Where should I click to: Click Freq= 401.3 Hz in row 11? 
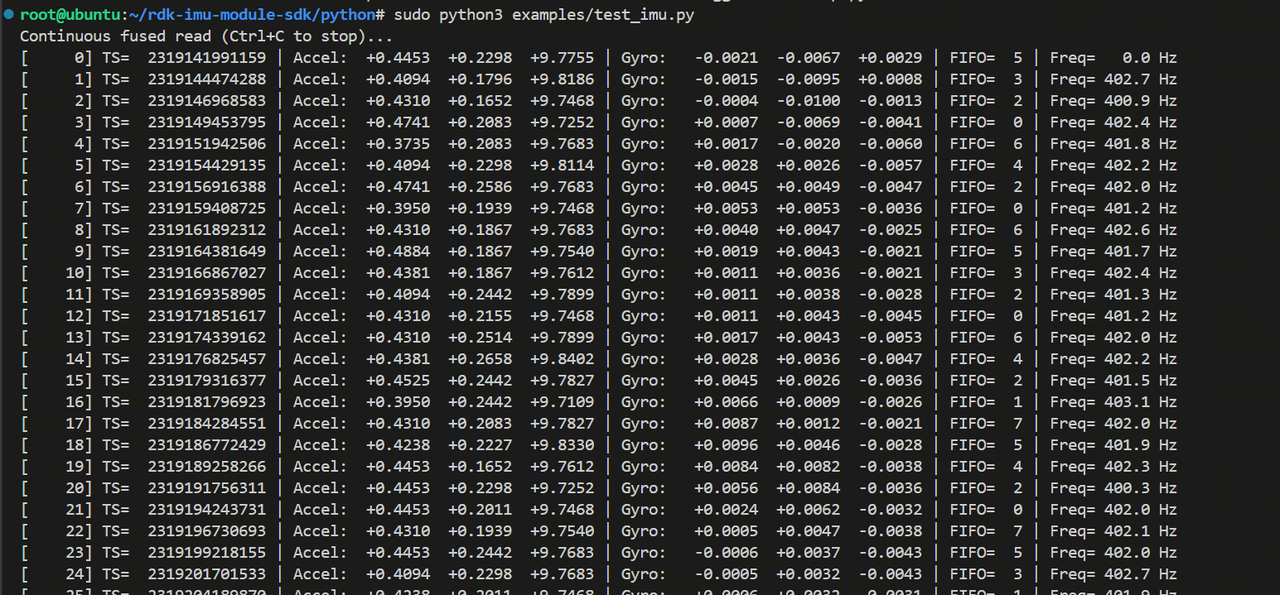(1113, 294)
